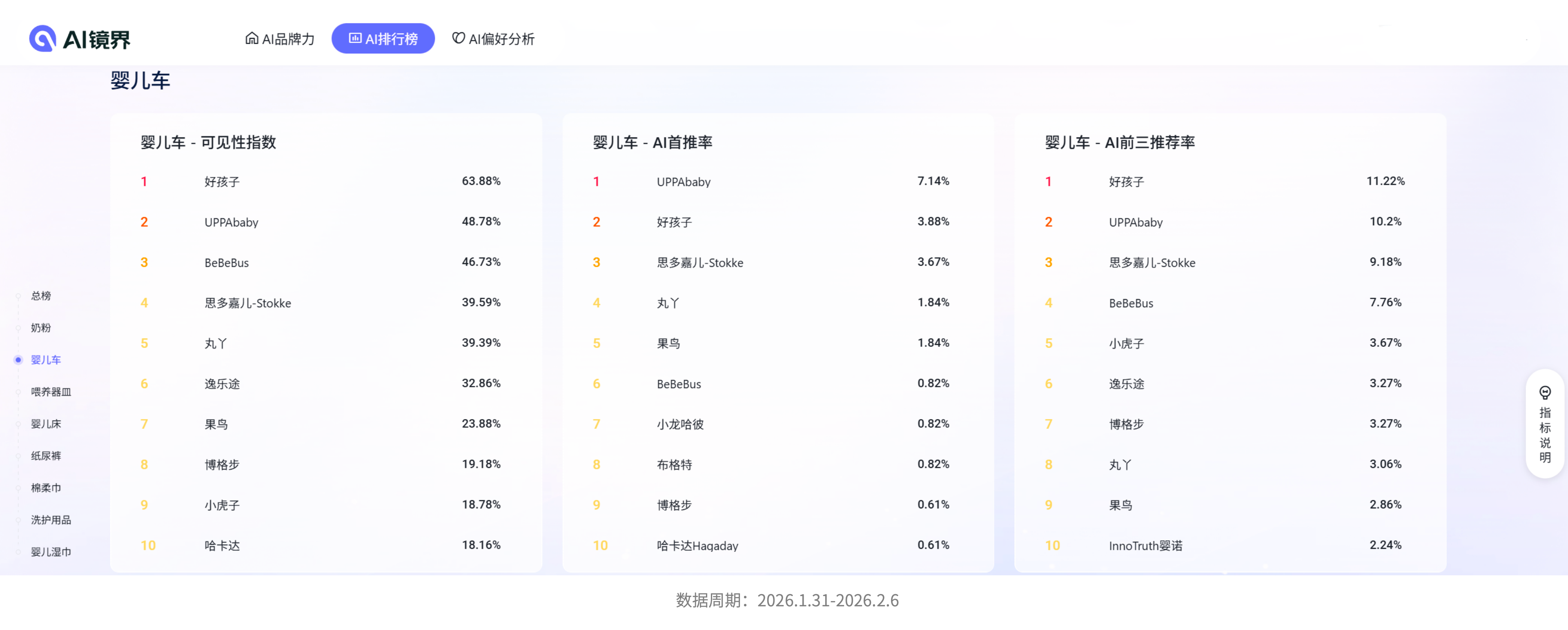Jump to the 喂养器皿 section
The width and height of the screenshot is (1568, 630).
[x=51, y=392]
